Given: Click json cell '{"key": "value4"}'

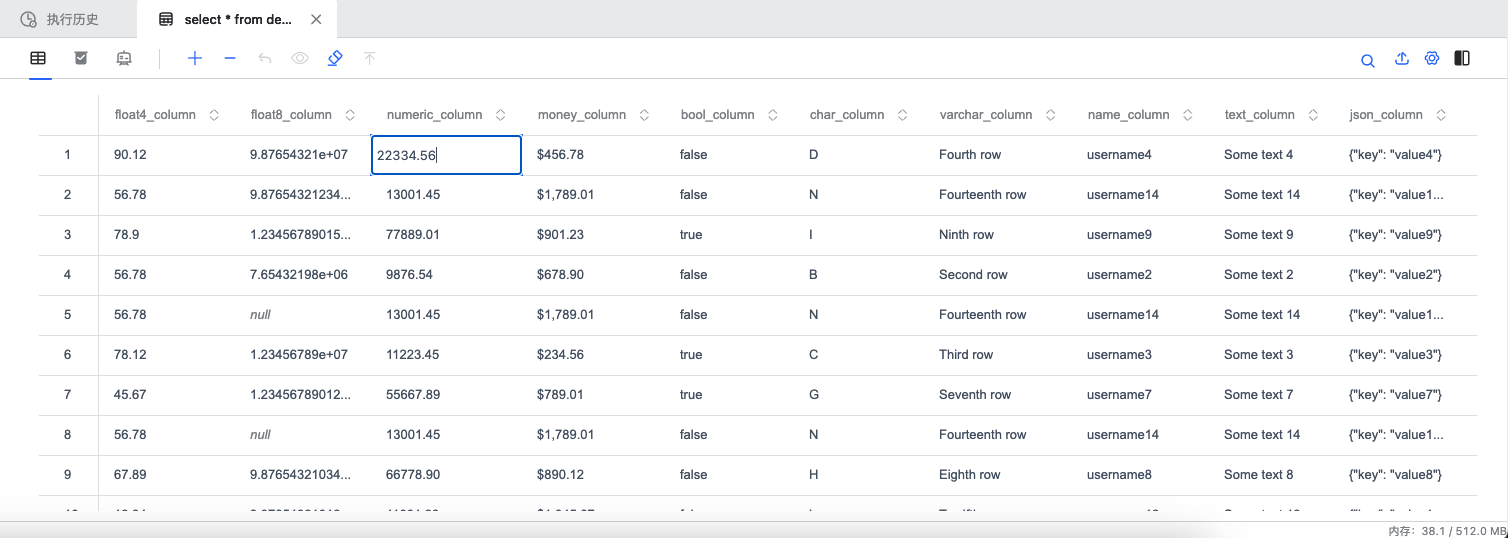Looking at the screenshot, I should click(1396, 155).
